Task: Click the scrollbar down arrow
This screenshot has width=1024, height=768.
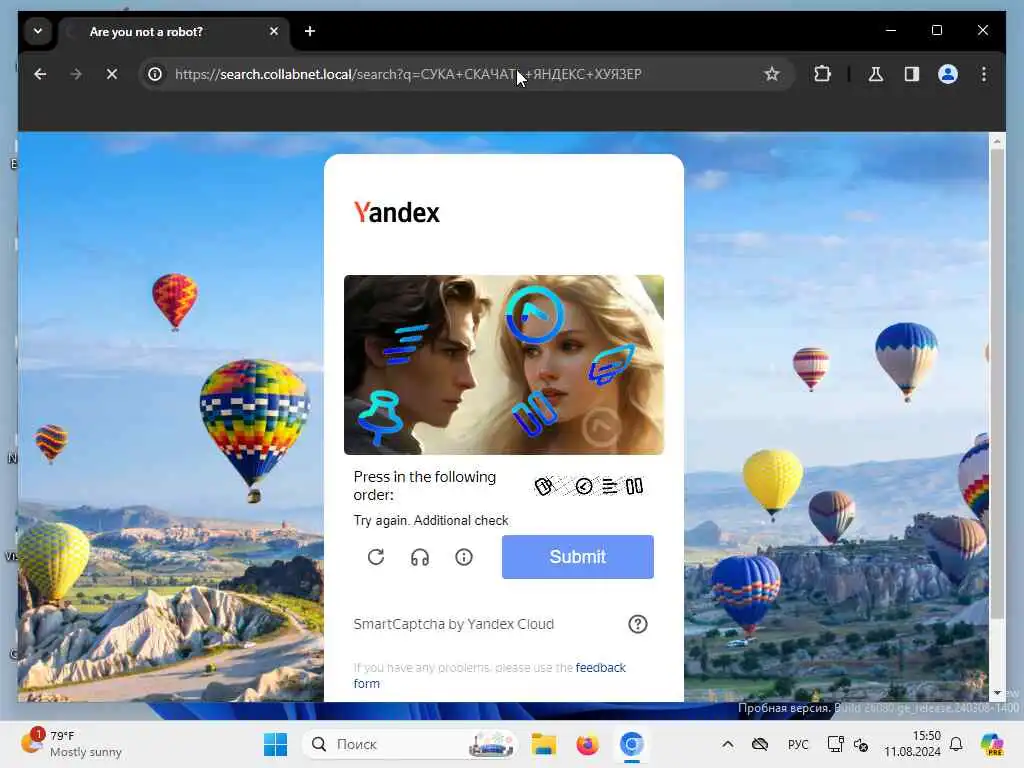Action: (997, 693)
